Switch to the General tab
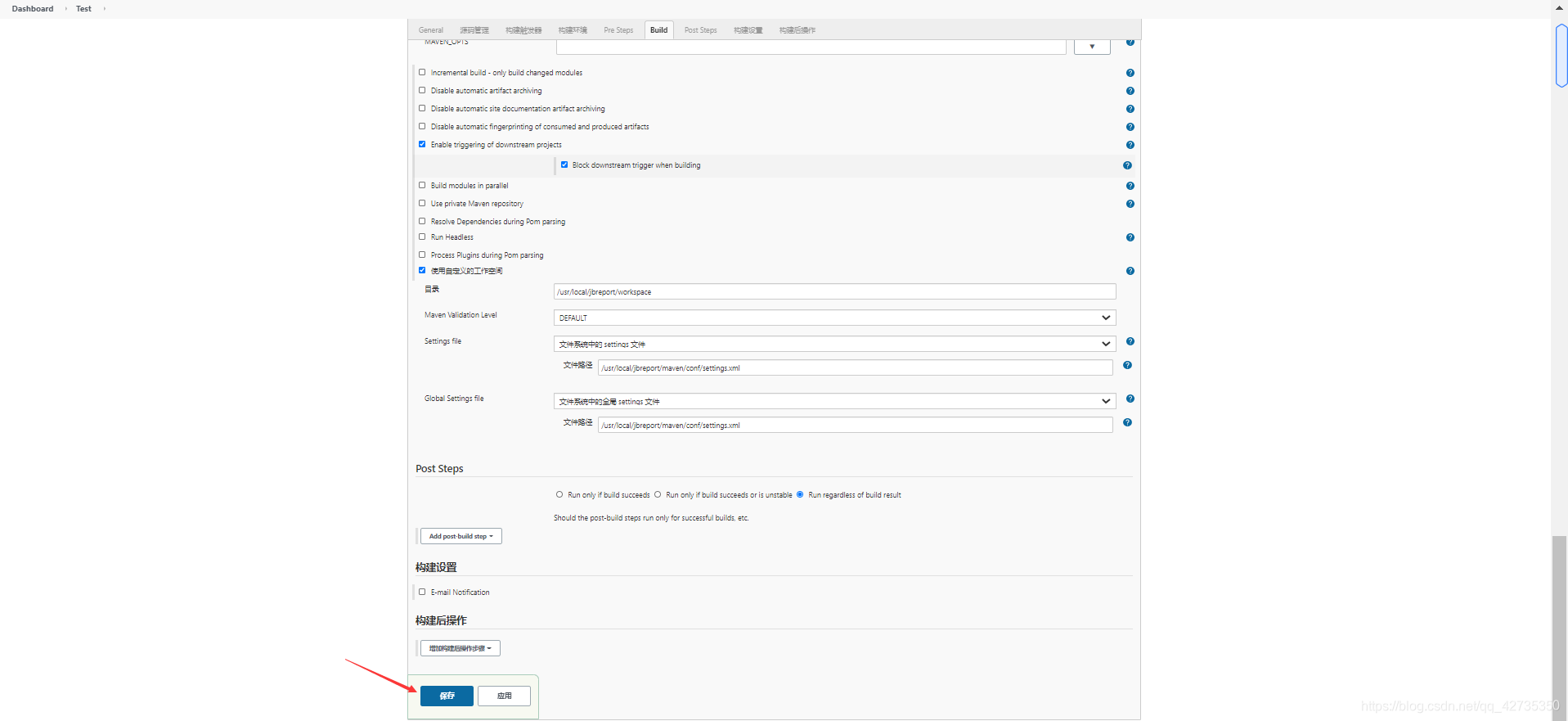 431,30
